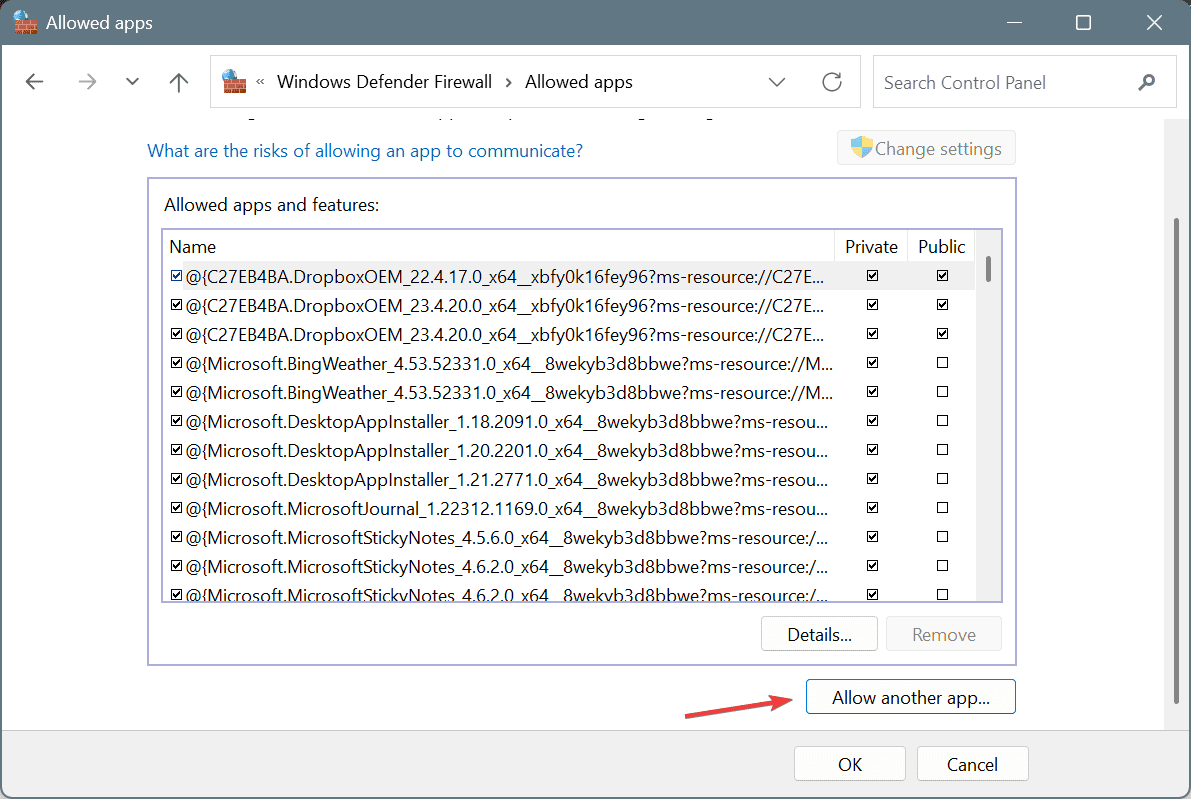Image resolution: width=1191 pixels, height=799 pixels.
Task: Select the DropboxOEM_22.4.17.0 row text
Action: (504, 276)
